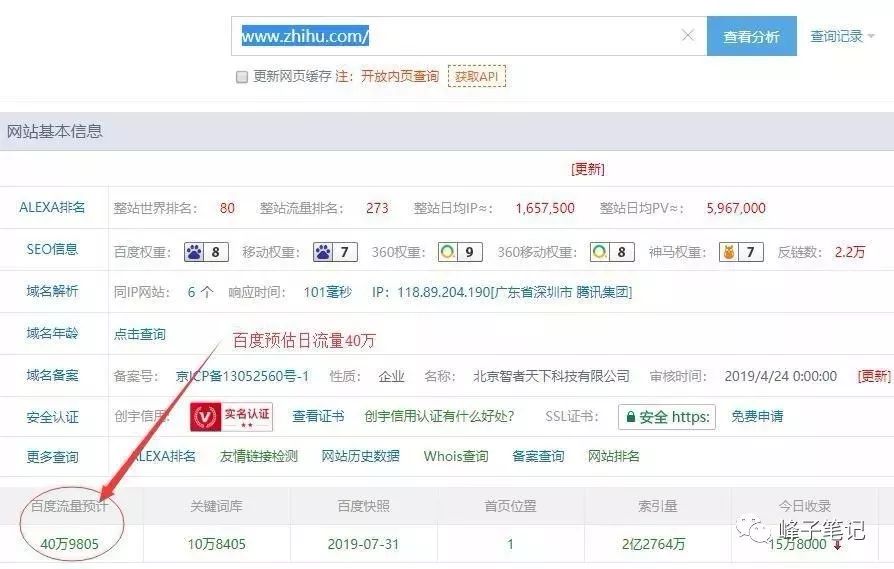
Task: Click response time 101毫秒
Action: pos(327,292)
